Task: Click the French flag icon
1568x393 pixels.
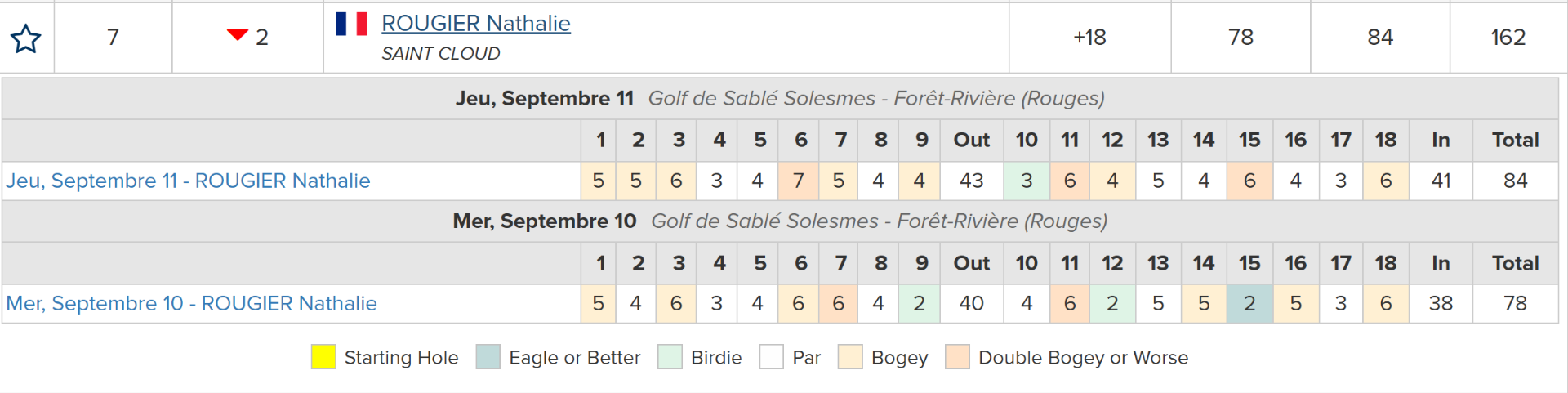Action: (x=351, y=24)
